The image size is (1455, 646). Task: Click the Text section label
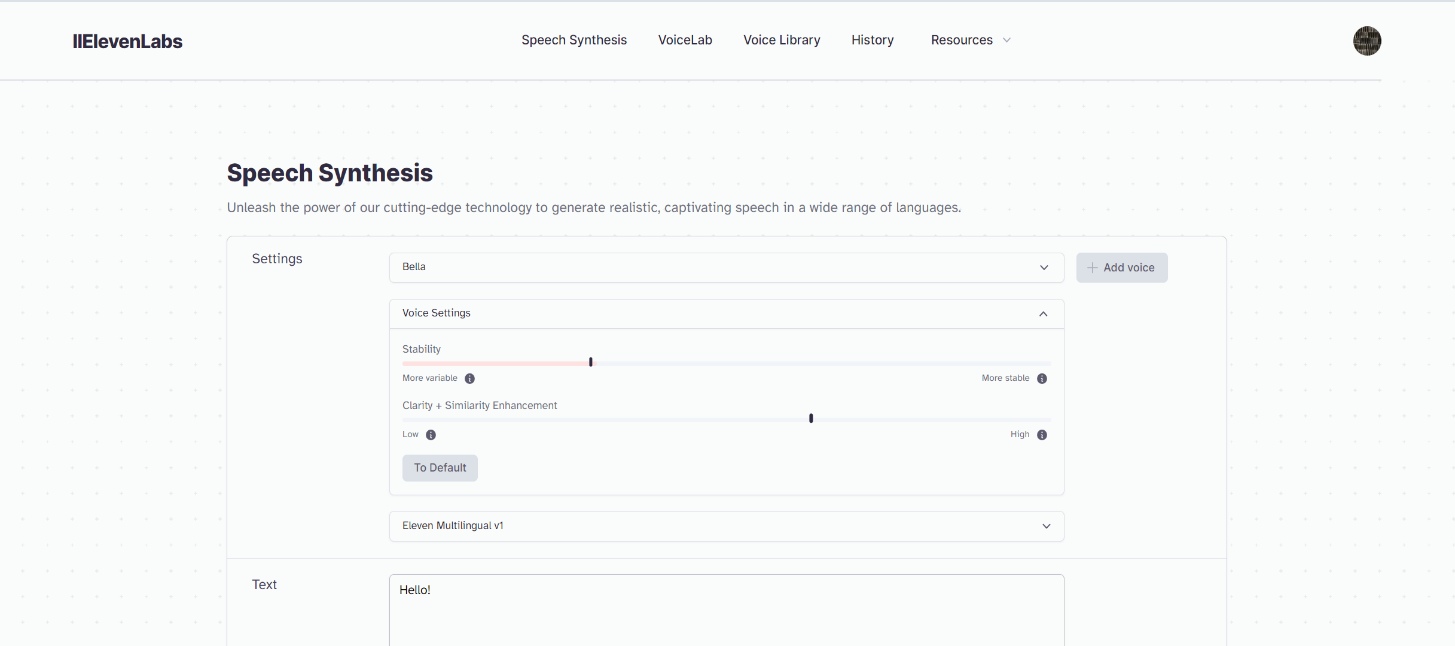click(x=264, y=585)
